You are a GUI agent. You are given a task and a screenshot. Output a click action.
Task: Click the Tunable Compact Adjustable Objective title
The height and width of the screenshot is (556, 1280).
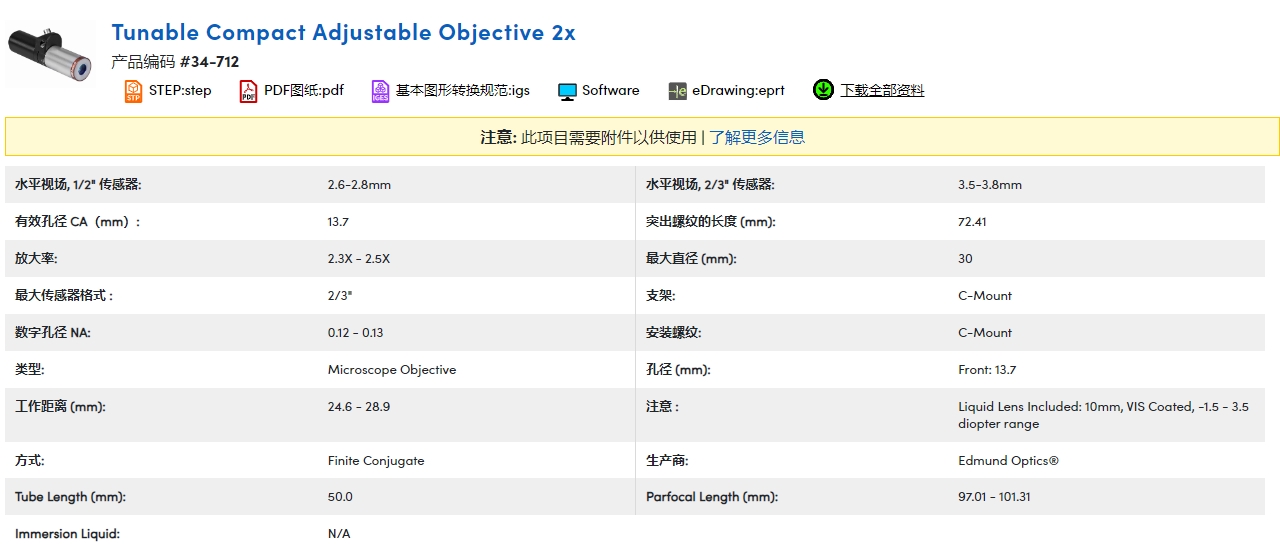tap(343, 32)
